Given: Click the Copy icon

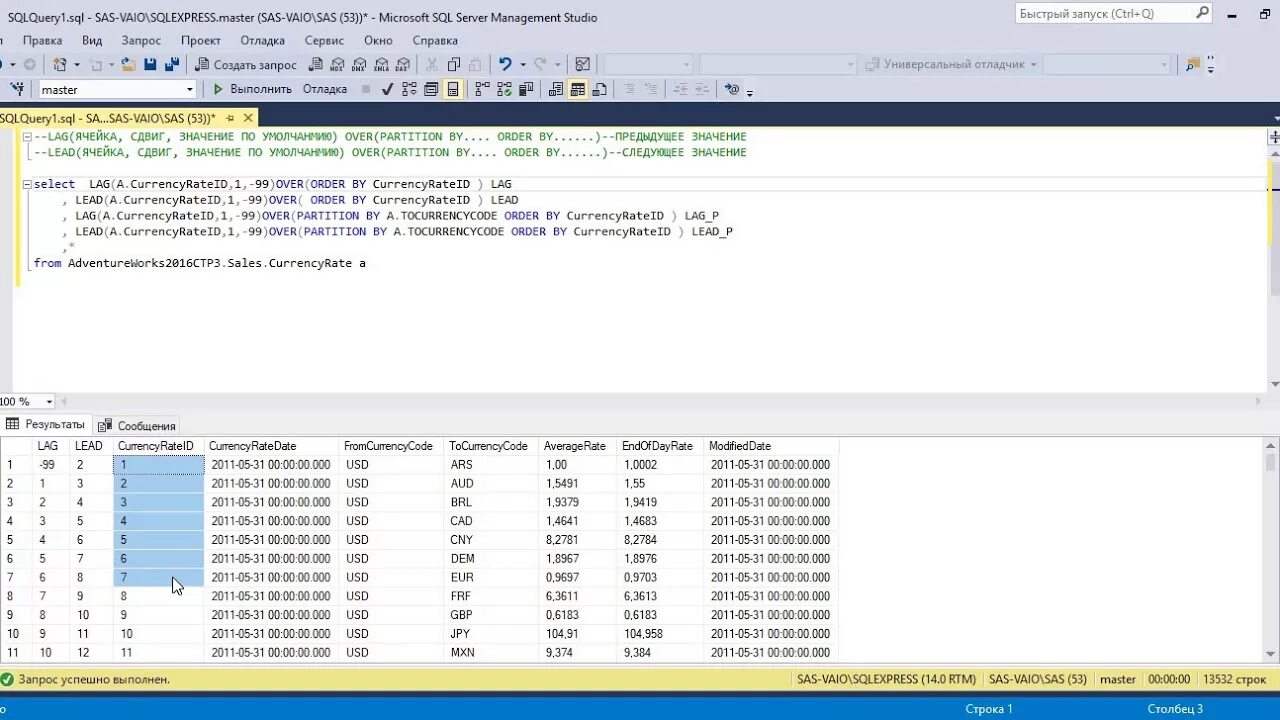Looking at the screenshot, I should click(x=453, y=64).
